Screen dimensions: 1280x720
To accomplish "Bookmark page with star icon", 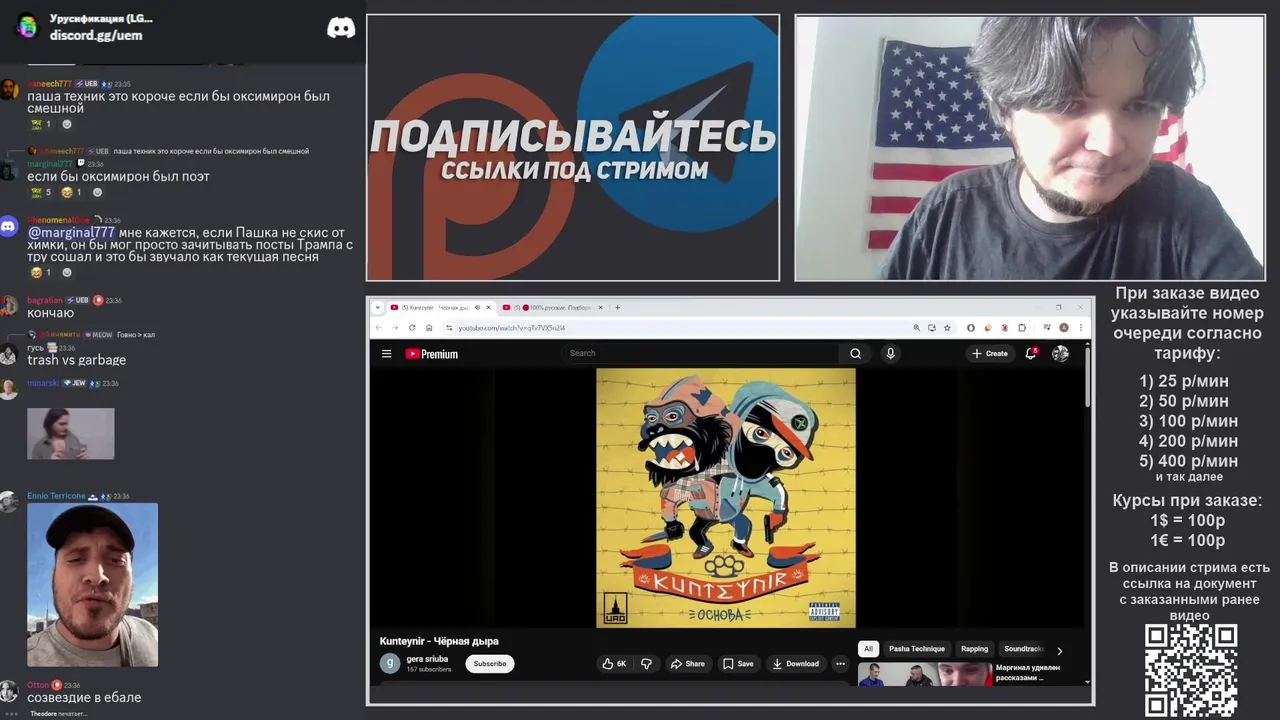I will pos(947,327).
